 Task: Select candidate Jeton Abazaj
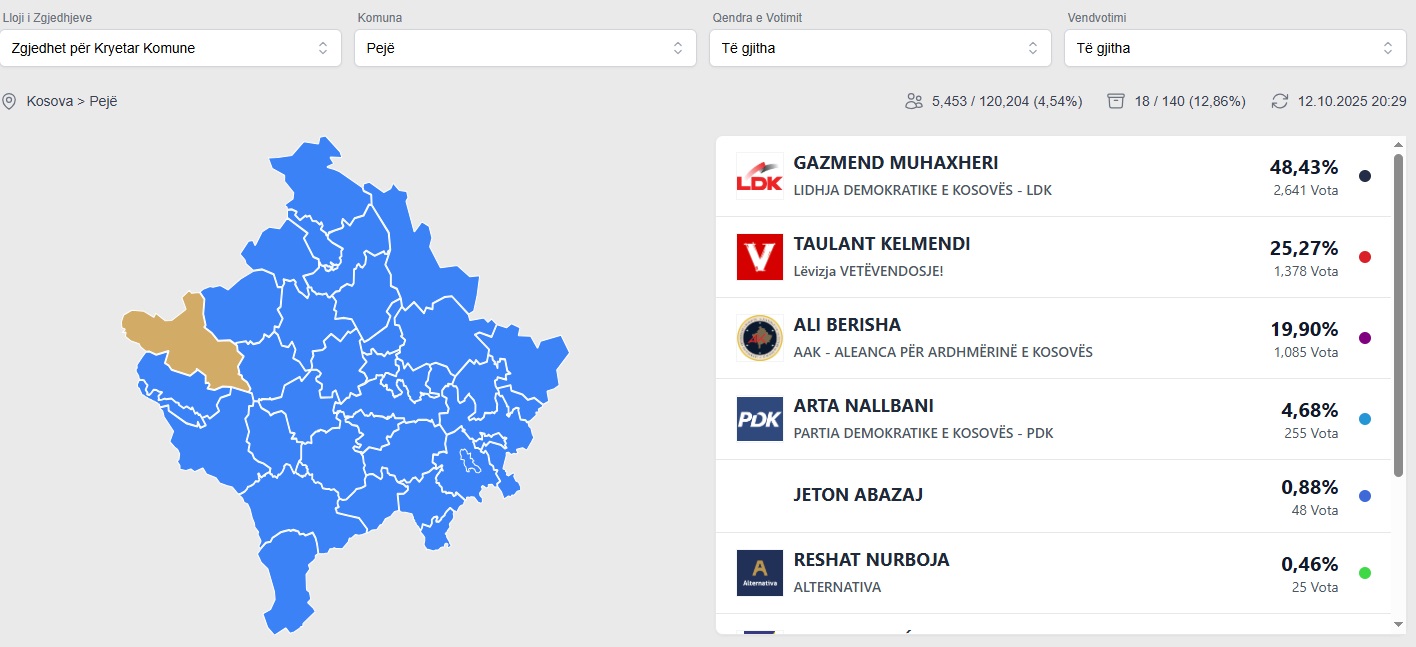(857, 495)
